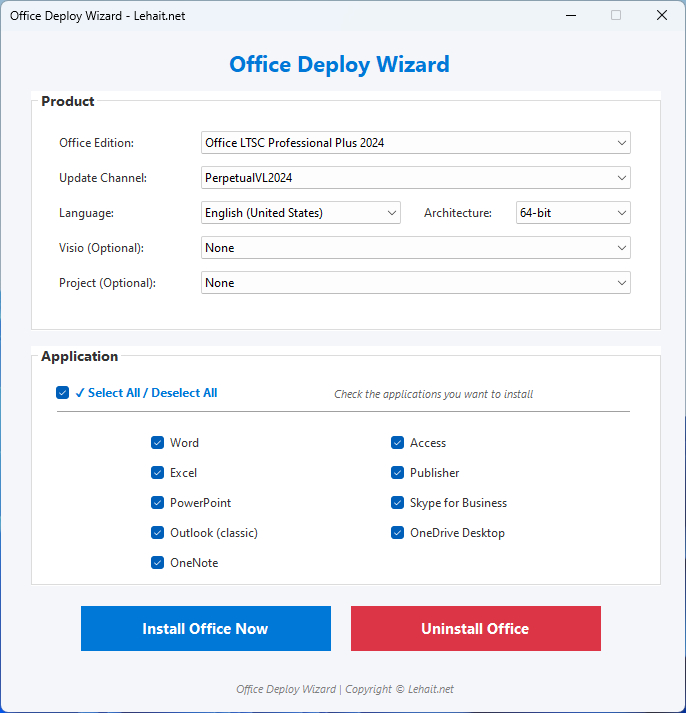Minimize the Office Deploy Wizard window
Image resolution: width=686 pixels, height=713 pixels.
(x=571, y=15)
